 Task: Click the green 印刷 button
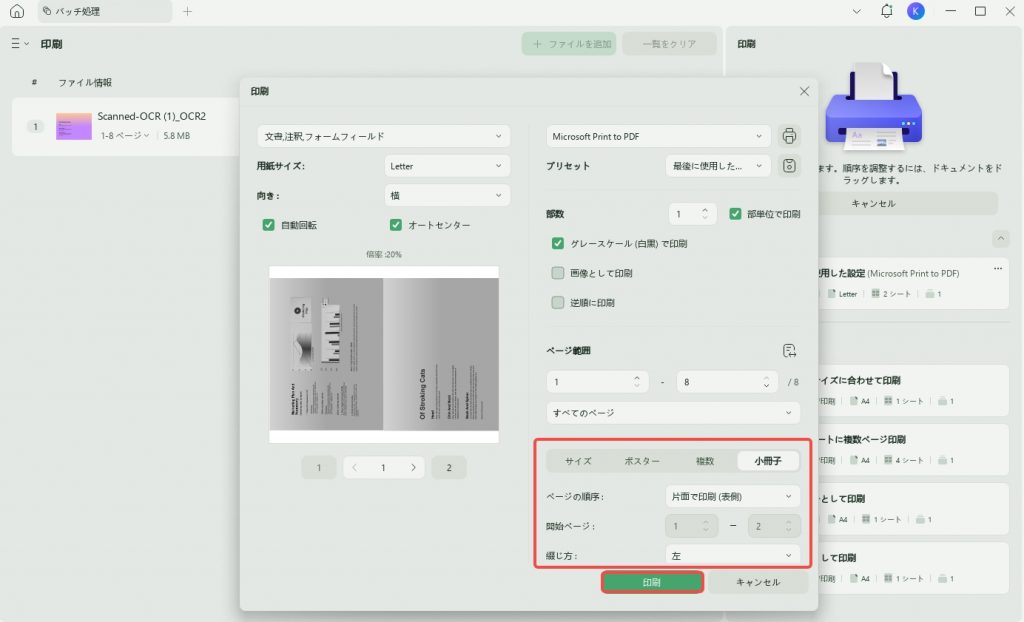pyautogui.click(x=652, y=582)
